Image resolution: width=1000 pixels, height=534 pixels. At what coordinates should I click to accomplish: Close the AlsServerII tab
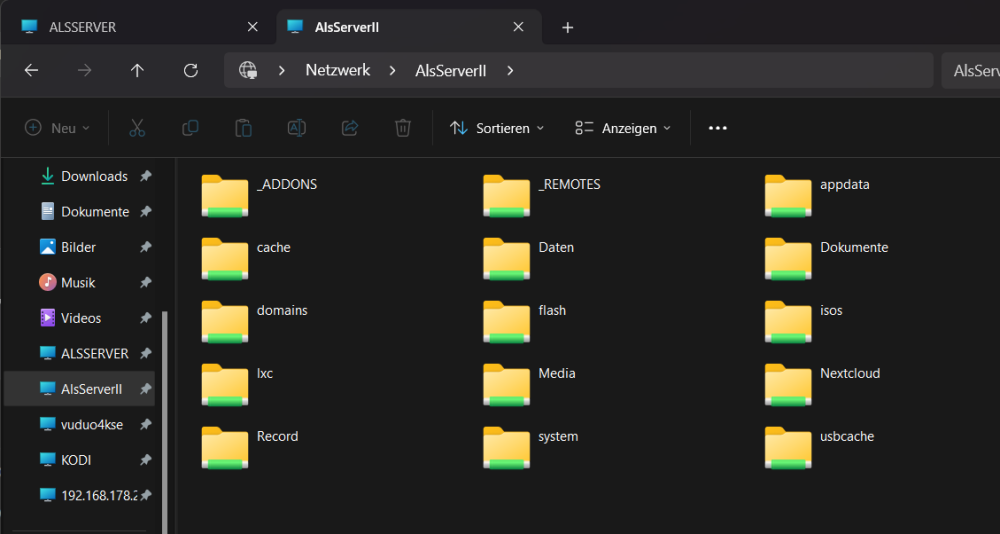click(518, 27)
